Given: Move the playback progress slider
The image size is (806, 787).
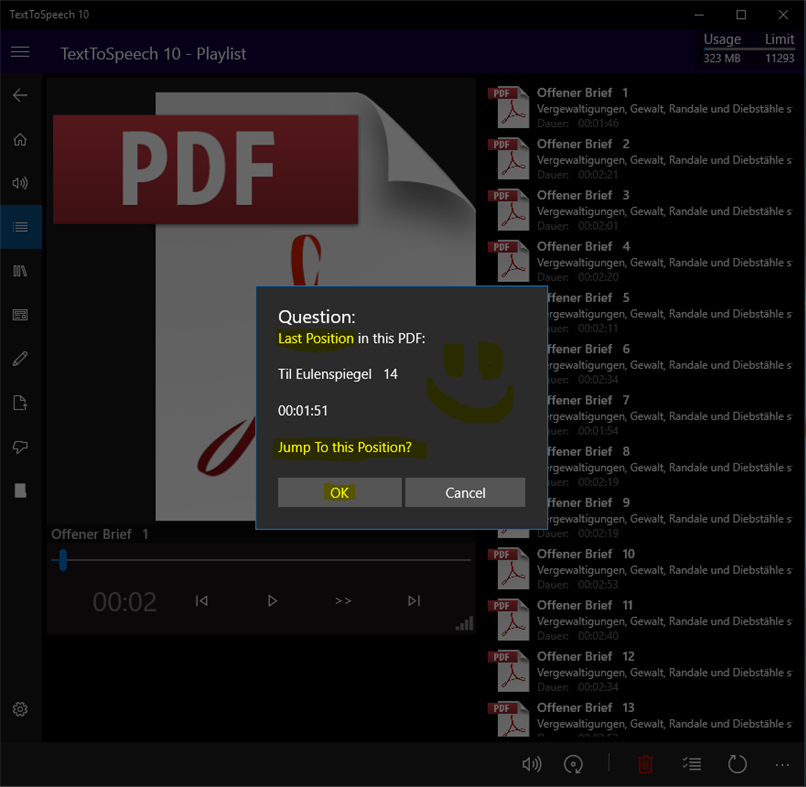Looking at the screenshot, I should [x=62, y=561].
